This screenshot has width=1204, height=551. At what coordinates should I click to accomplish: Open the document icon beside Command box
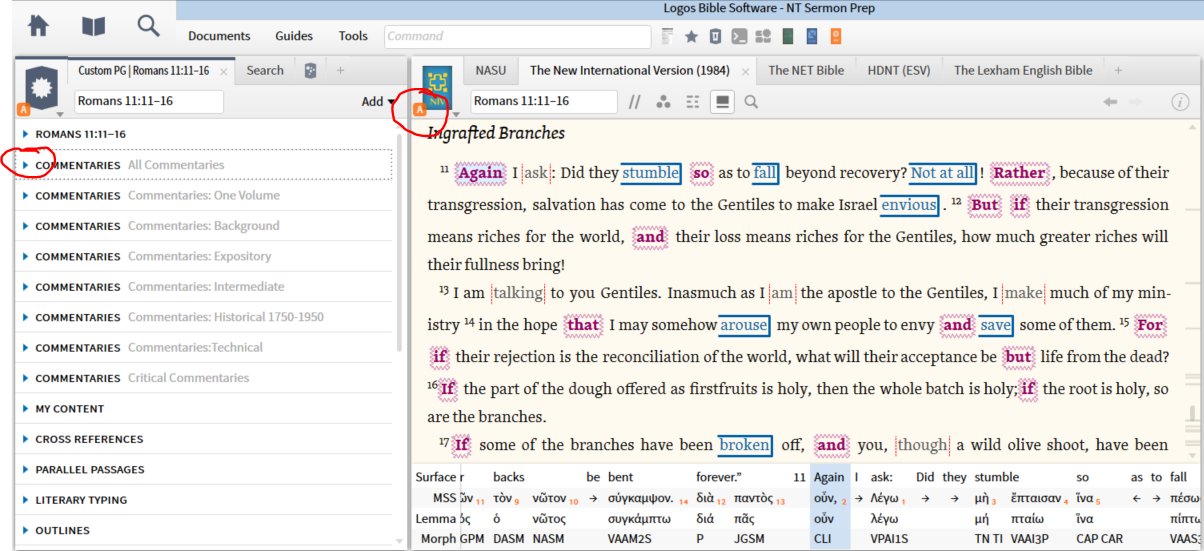pos(667,37)
